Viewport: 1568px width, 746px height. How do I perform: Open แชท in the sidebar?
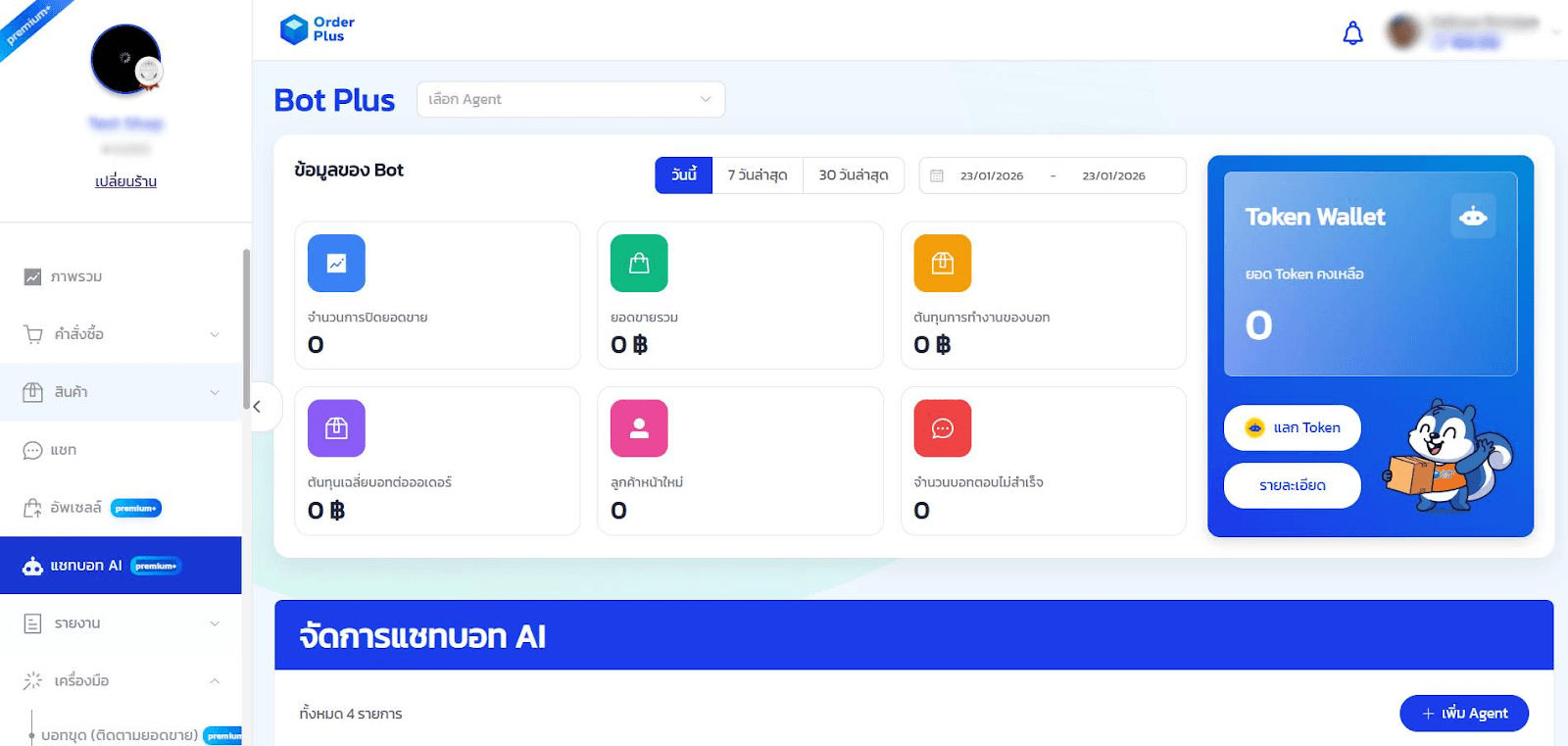point(64,450)
